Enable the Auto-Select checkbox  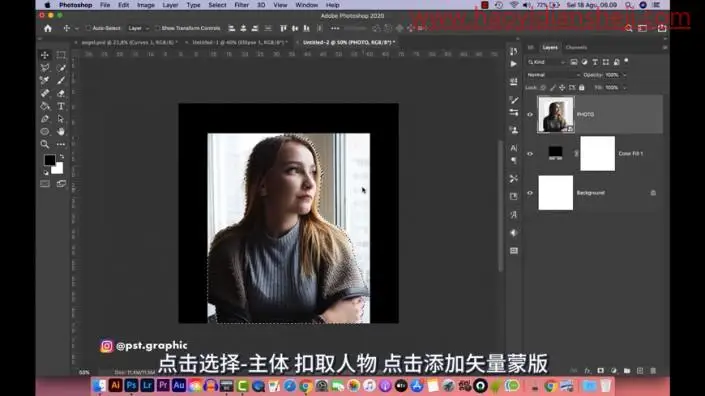coord(89,28)
